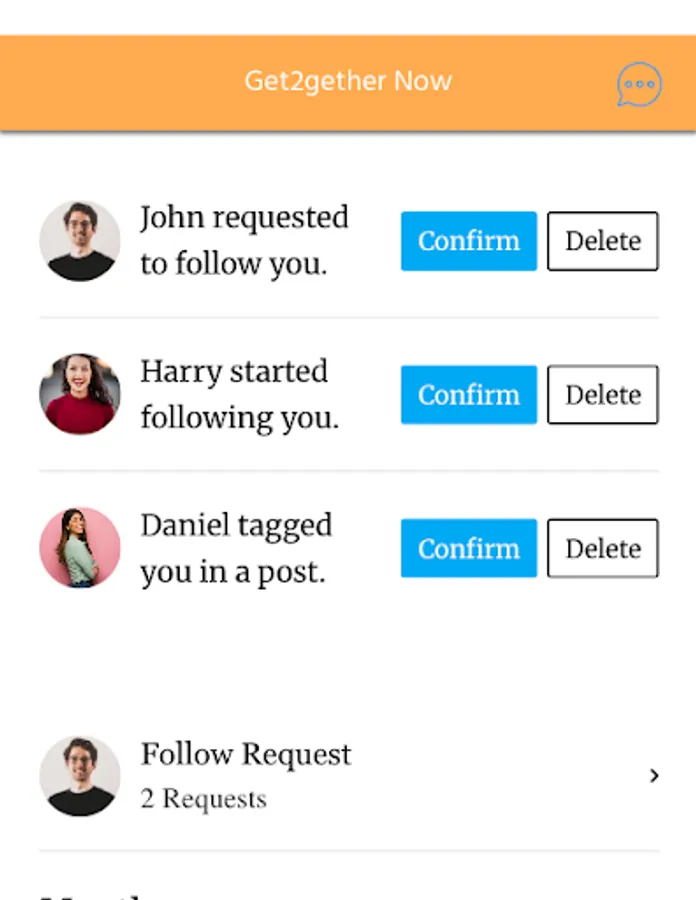The height and width of the screenshot is (900, 696).
Task: Click the Harry started following you notification row
Action: point(236,394)
